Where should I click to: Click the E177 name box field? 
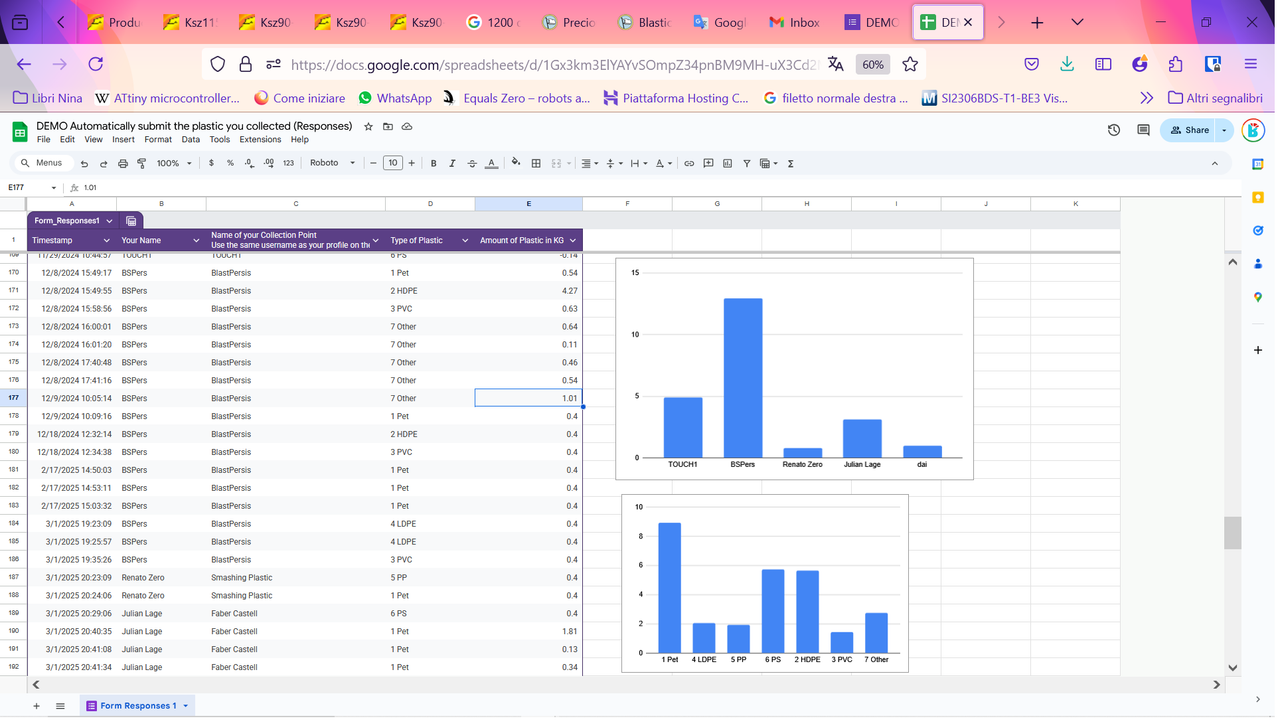point(28,188)
